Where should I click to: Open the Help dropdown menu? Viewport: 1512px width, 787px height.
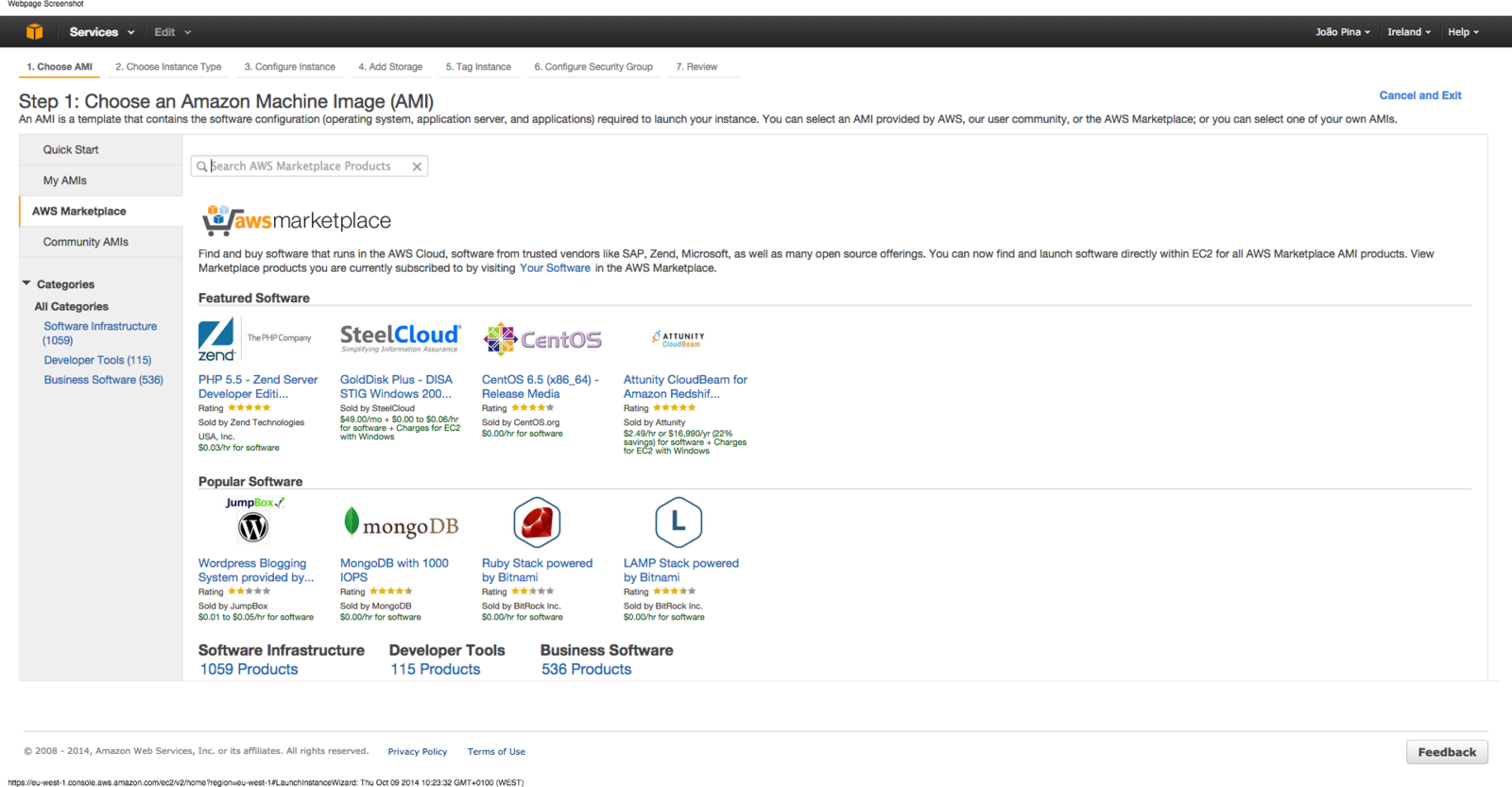[x=1464, y=32]
